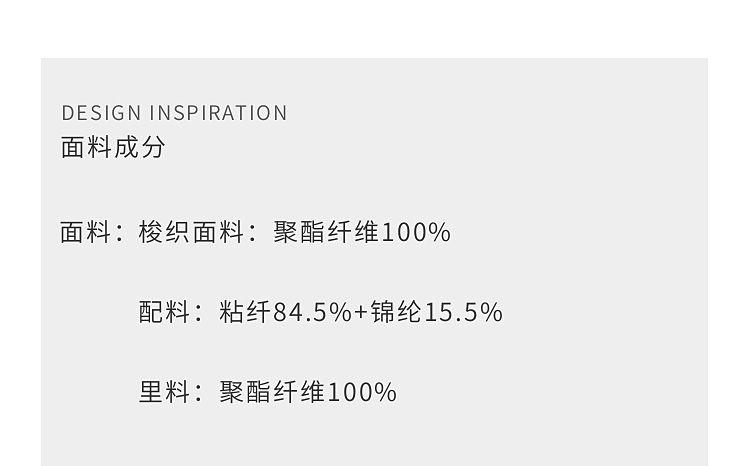
Task: Click 100% in the 里料 row
Action: pyautogui.click(x=362, y=391)
